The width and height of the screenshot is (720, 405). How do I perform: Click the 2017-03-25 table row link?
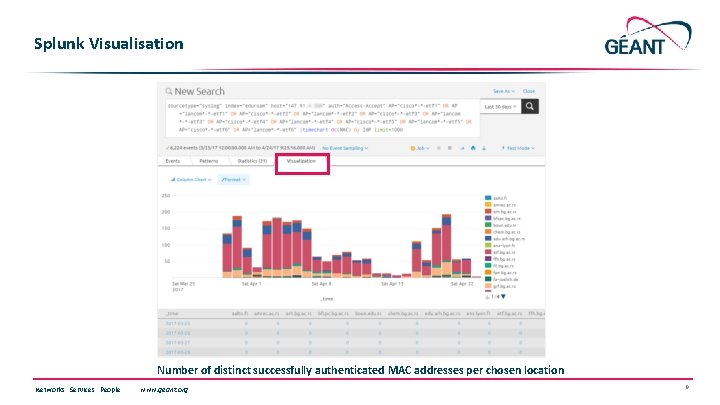[178, 324]
